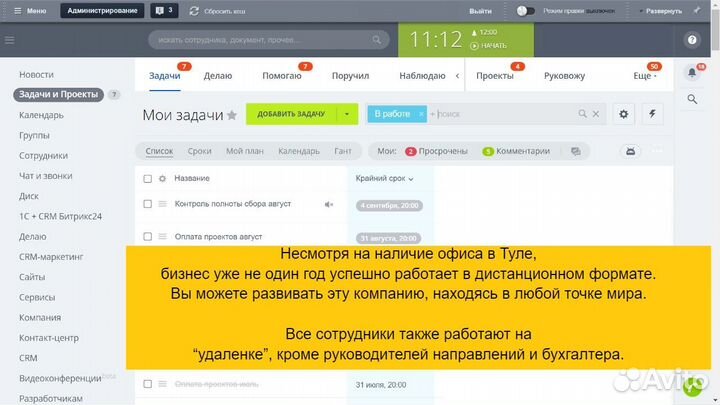Open the Меню hamburger icon in admin bar

(17, 11)
